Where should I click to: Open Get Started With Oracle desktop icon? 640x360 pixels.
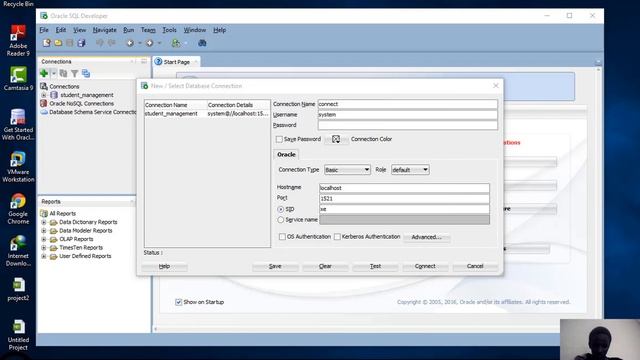click(x=18, y=124)
